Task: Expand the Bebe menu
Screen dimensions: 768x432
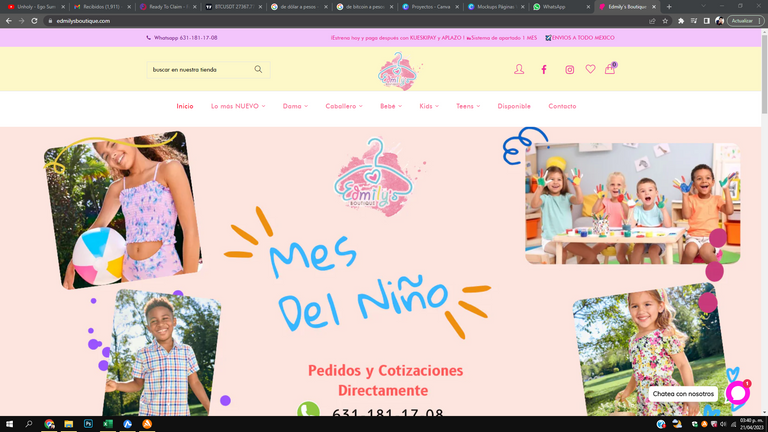Action: 391,106
